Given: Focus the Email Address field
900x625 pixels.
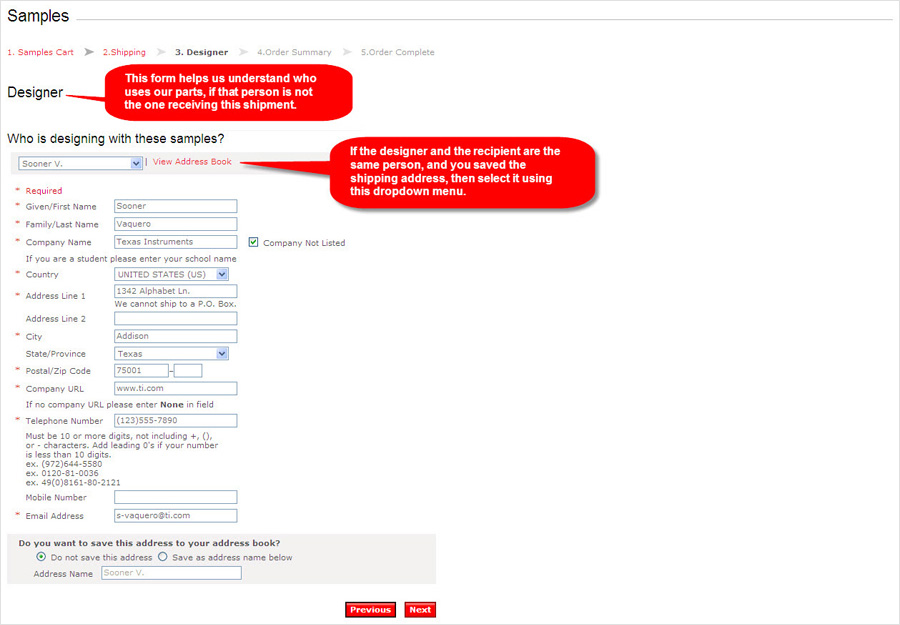Looking at the screenshot, I should [175, 516].
